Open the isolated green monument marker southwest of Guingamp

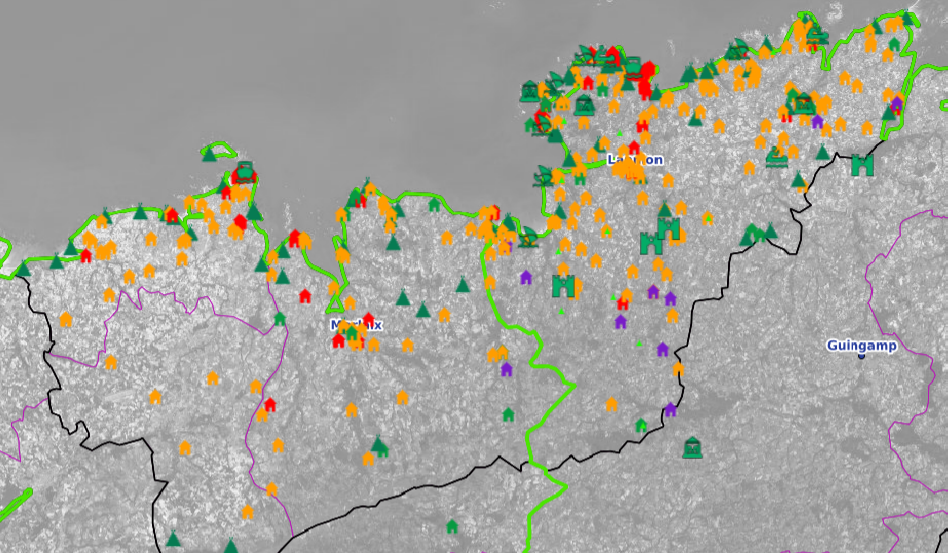click(x=691, y=447)
